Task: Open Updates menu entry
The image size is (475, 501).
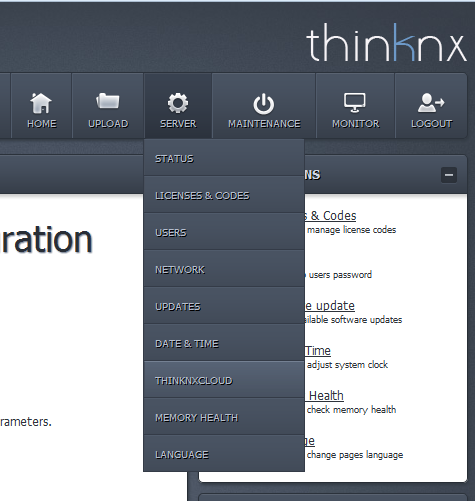Action: point(224,306)
